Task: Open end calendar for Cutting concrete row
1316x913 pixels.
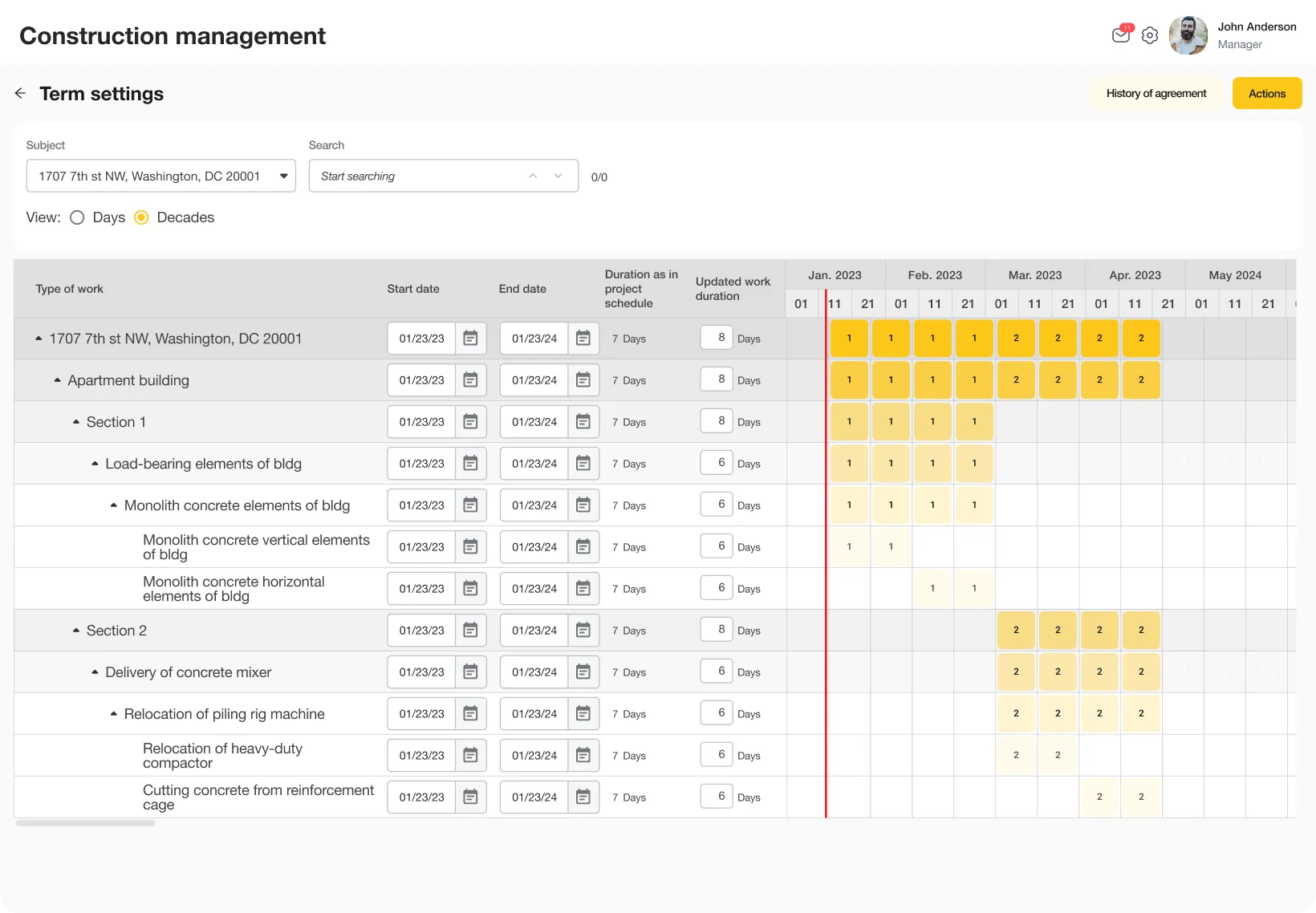Action: click(x=583, y=797)
